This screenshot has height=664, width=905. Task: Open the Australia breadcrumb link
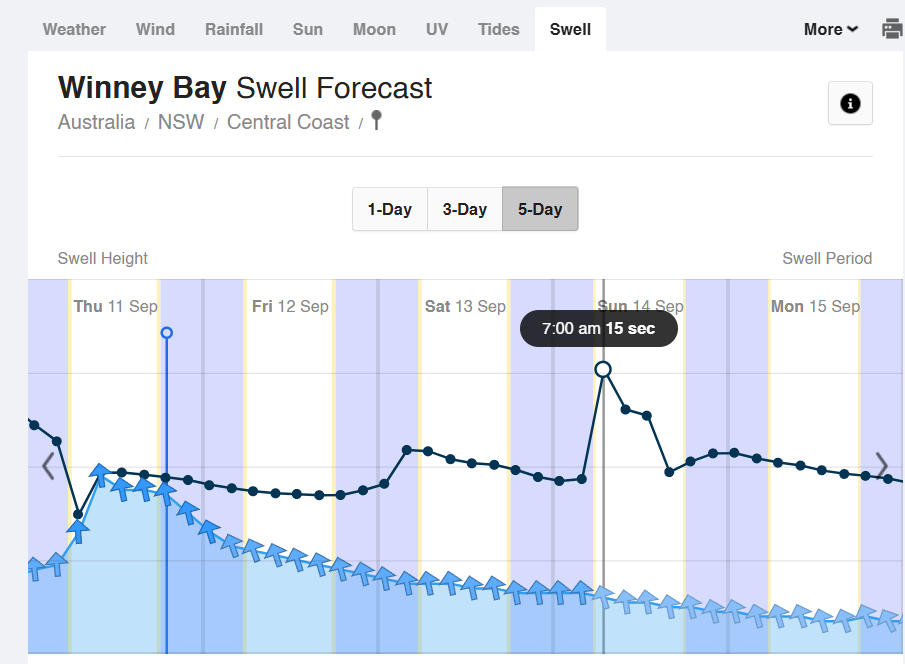click(x=96, y=121)
